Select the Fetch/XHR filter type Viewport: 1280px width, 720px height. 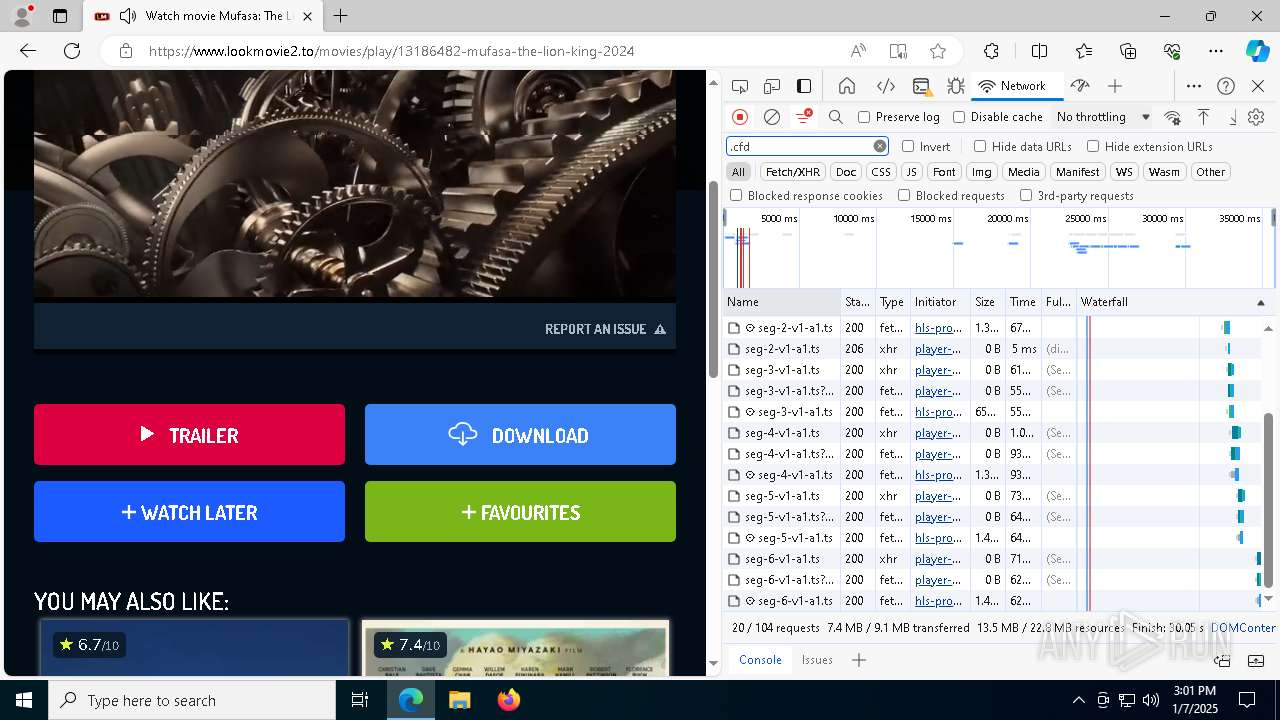[x=793, y=172]
